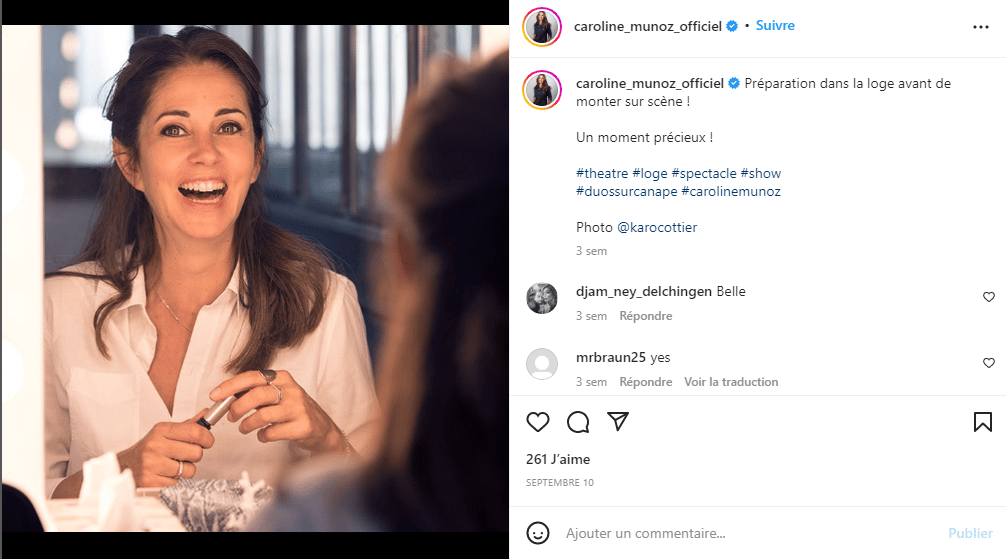Viewport: 1006px width, 559px height.
Task: Open the #theatre hashtag
Action: pyautogui.click(x=602, y=173)
